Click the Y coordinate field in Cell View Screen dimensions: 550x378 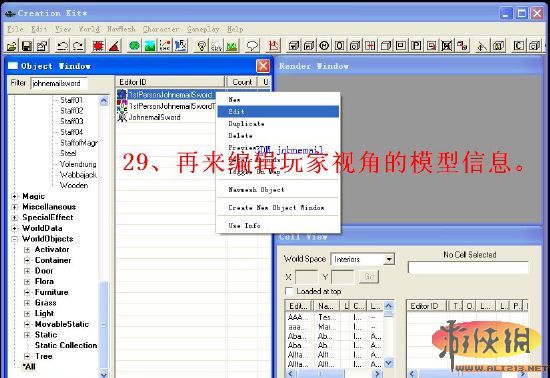[x=343, y=277]
